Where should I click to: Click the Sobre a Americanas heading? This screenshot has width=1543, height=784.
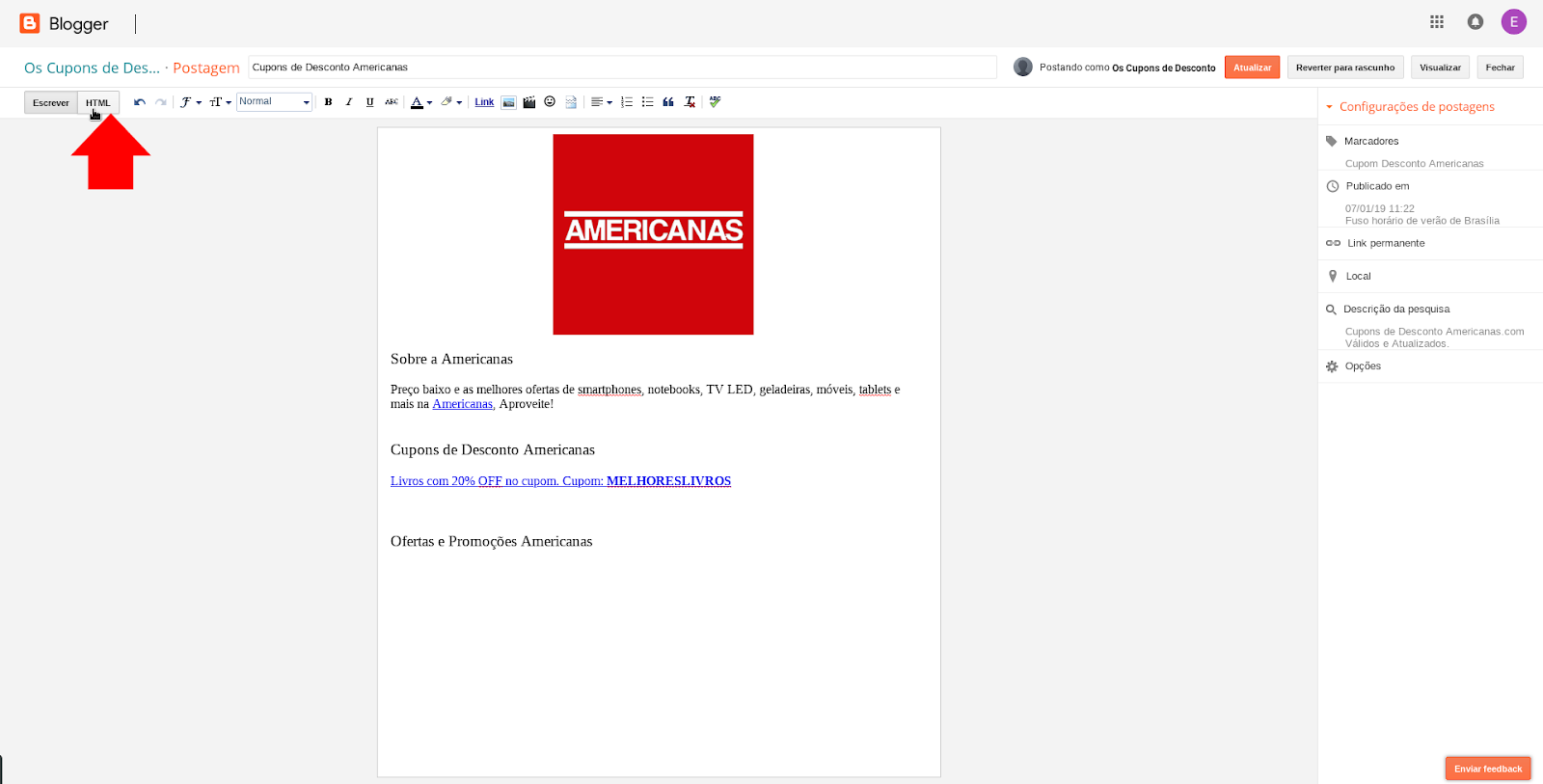pyautogui.click(x=451, y=359)
